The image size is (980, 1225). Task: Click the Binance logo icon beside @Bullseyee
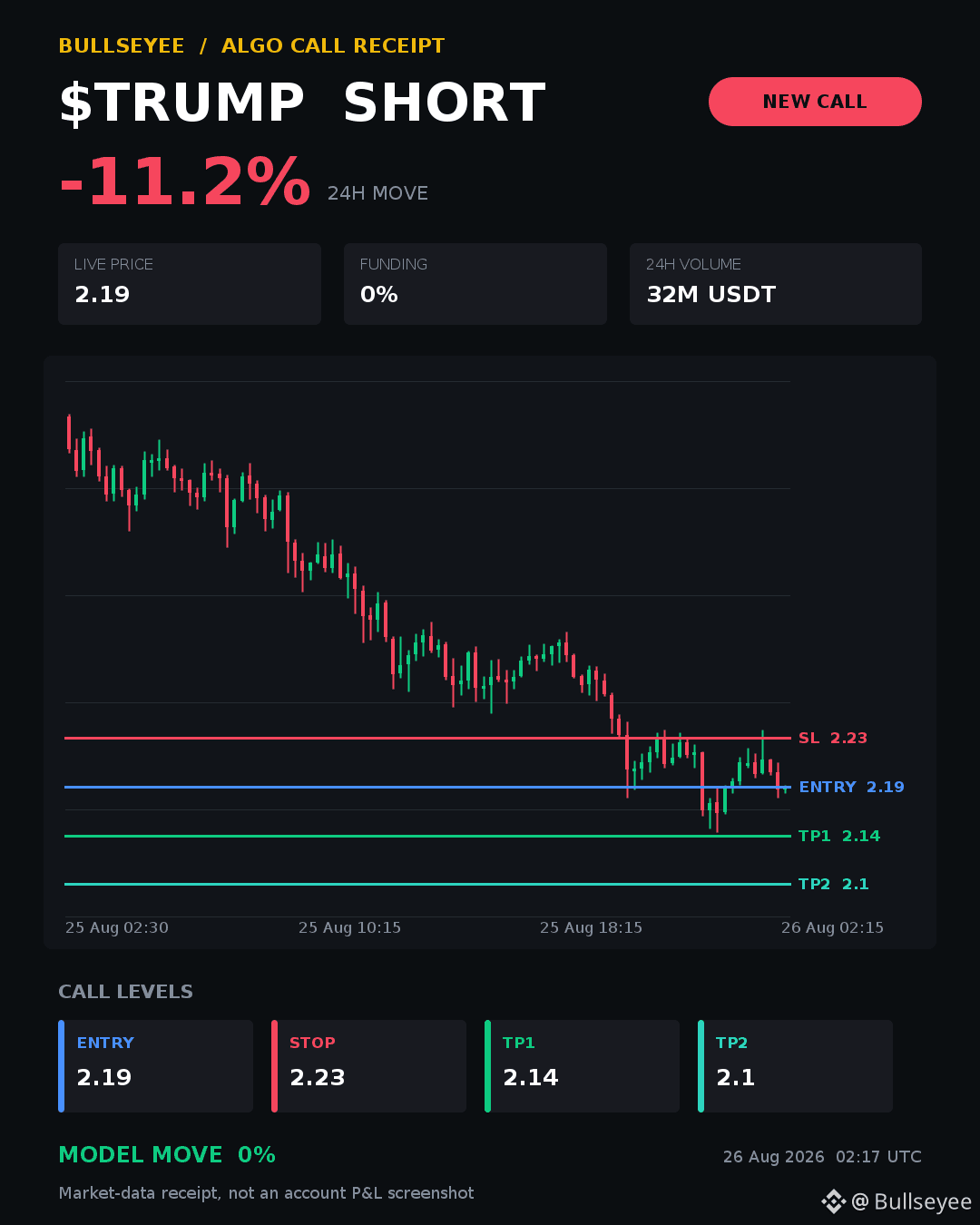(x=833, y=1202)
